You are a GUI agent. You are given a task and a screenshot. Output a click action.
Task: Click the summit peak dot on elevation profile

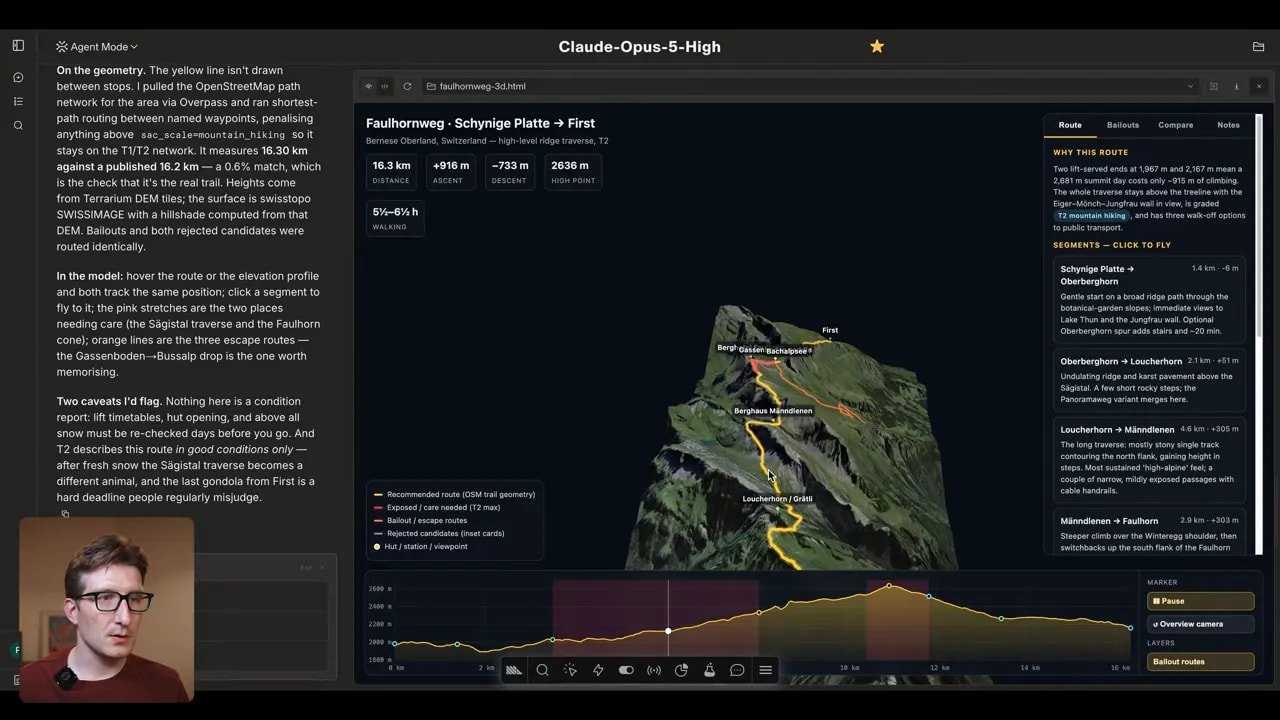point(888,585)
